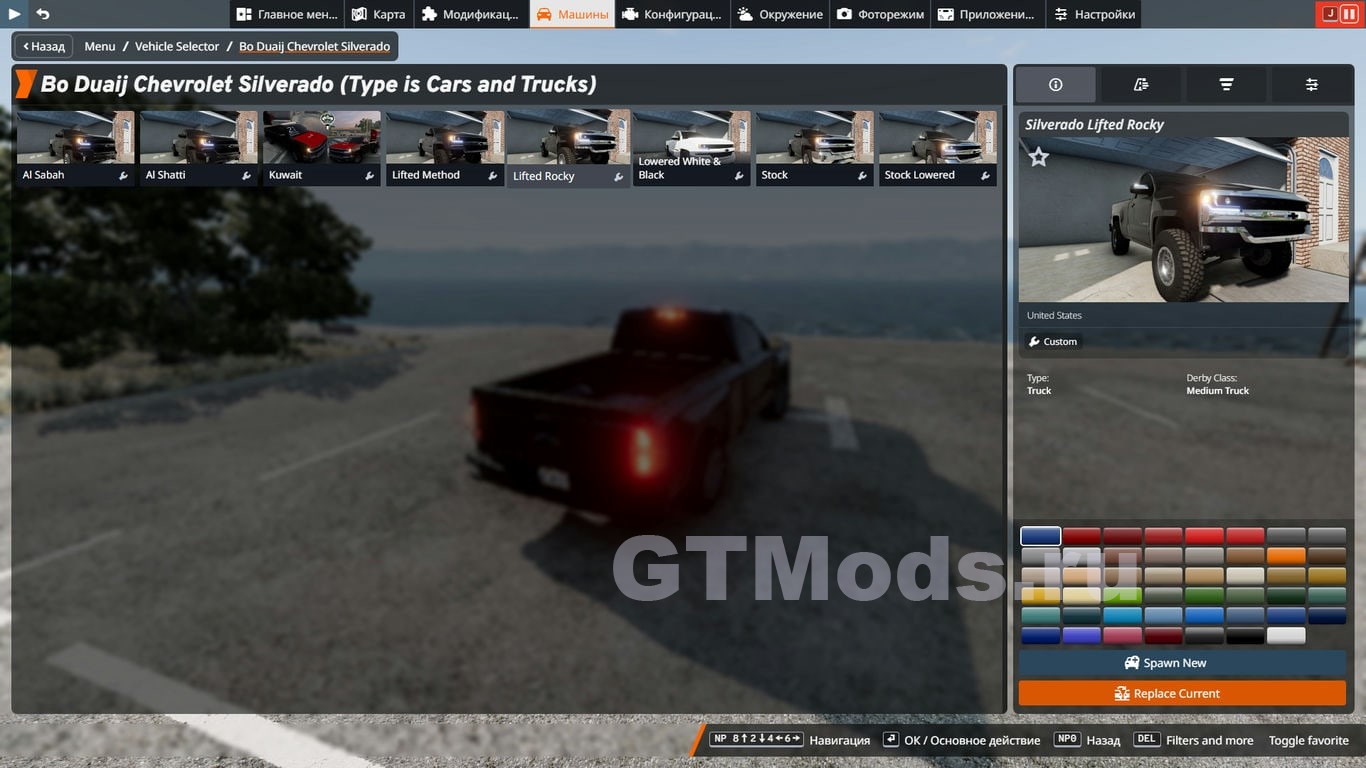
Task: Go to Vehicle Selector breadcrumb
Action: 177,46
